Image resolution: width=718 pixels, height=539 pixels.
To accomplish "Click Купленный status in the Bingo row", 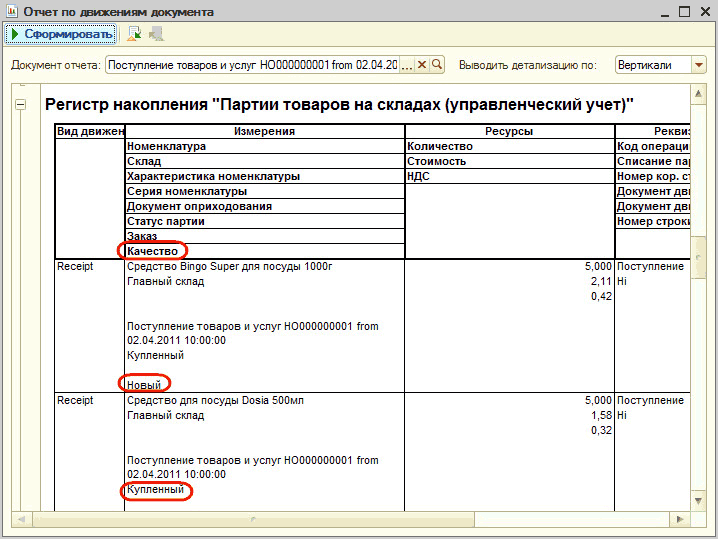I will [x=155, y=355].
